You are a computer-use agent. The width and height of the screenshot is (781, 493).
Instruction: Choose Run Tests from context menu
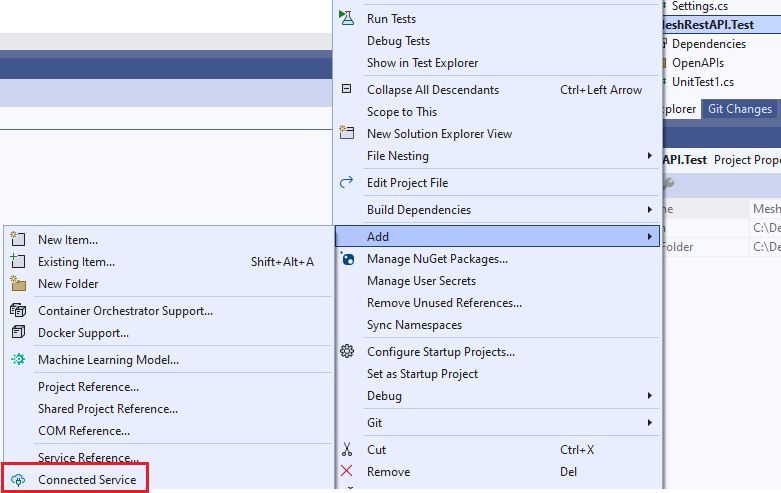click(391, 19)
